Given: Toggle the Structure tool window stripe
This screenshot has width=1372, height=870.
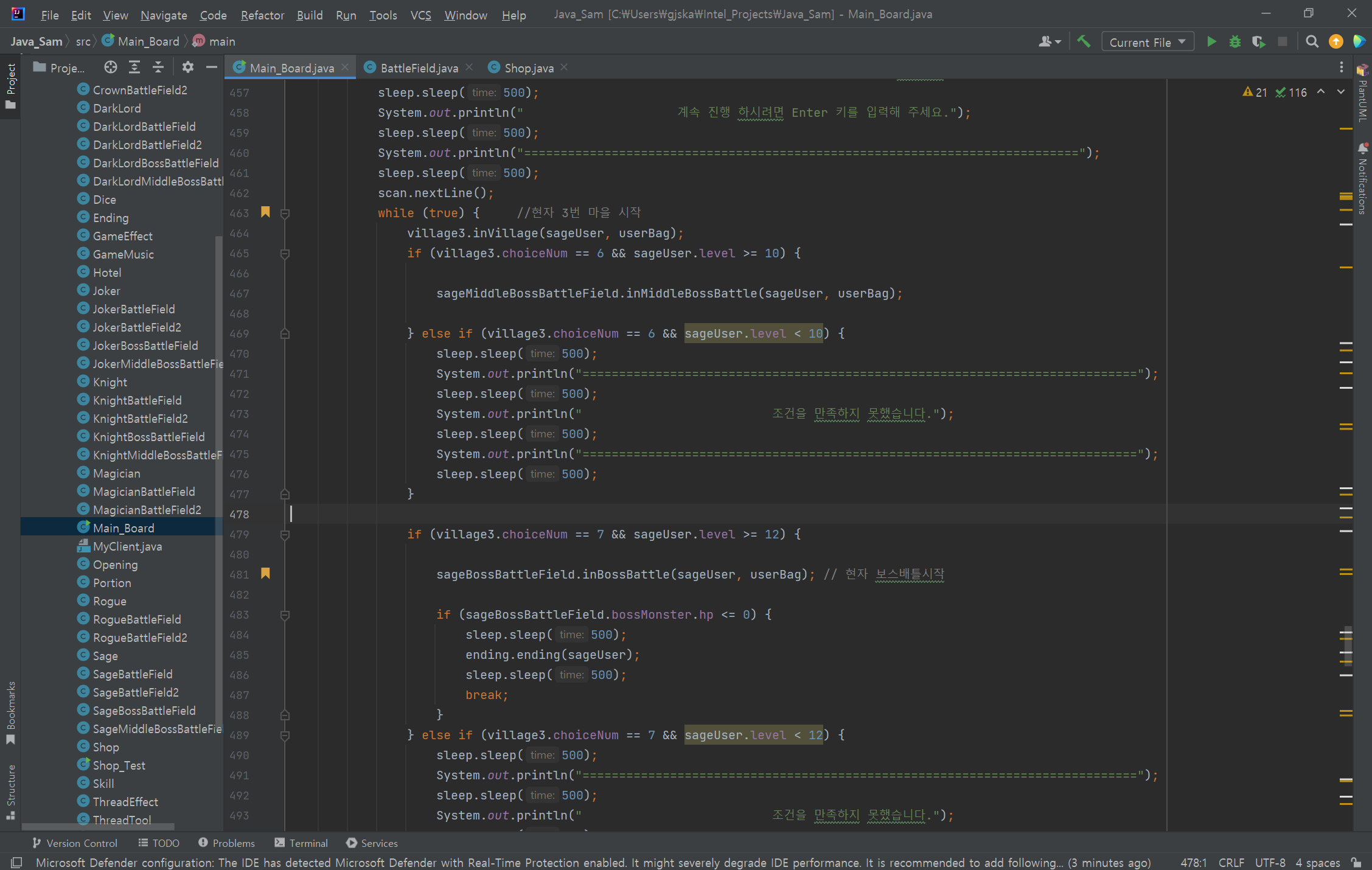Looking at the screenshot, I should click(x=10, y=791).
